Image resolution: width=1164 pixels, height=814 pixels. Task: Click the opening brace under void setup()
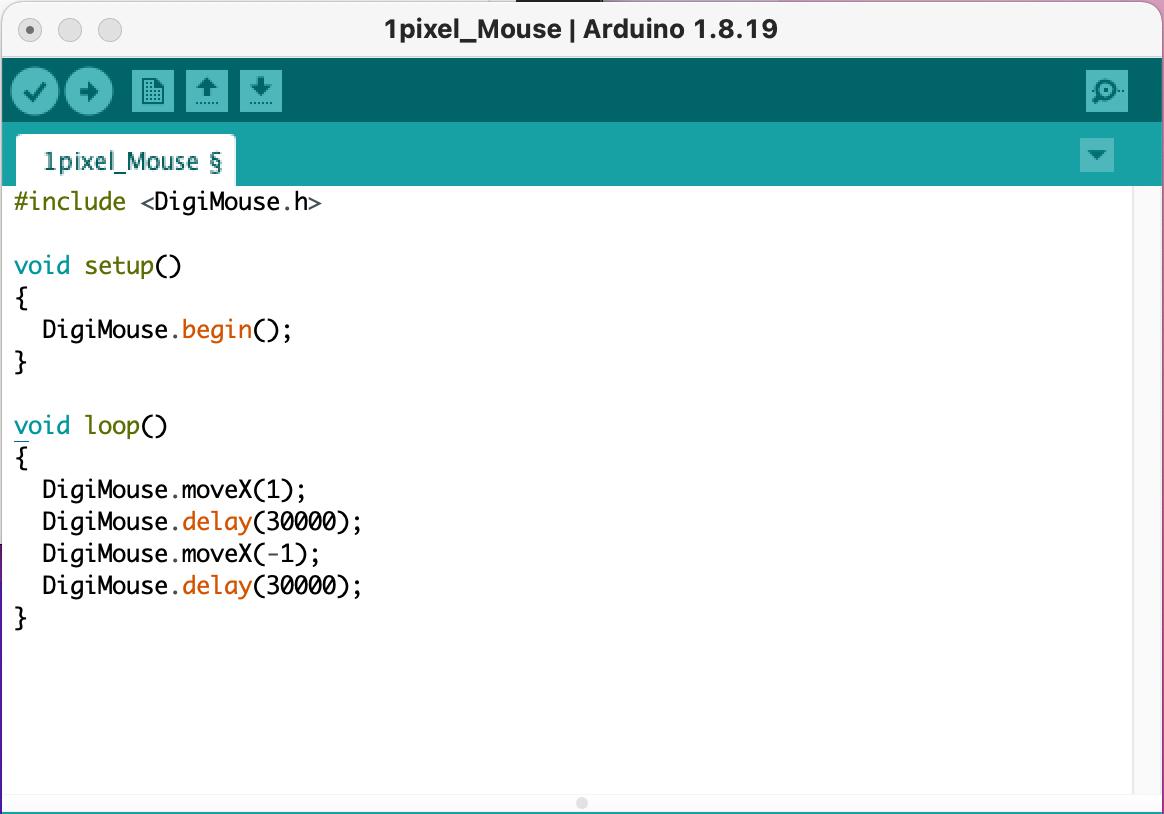click(x=21, y=298)
